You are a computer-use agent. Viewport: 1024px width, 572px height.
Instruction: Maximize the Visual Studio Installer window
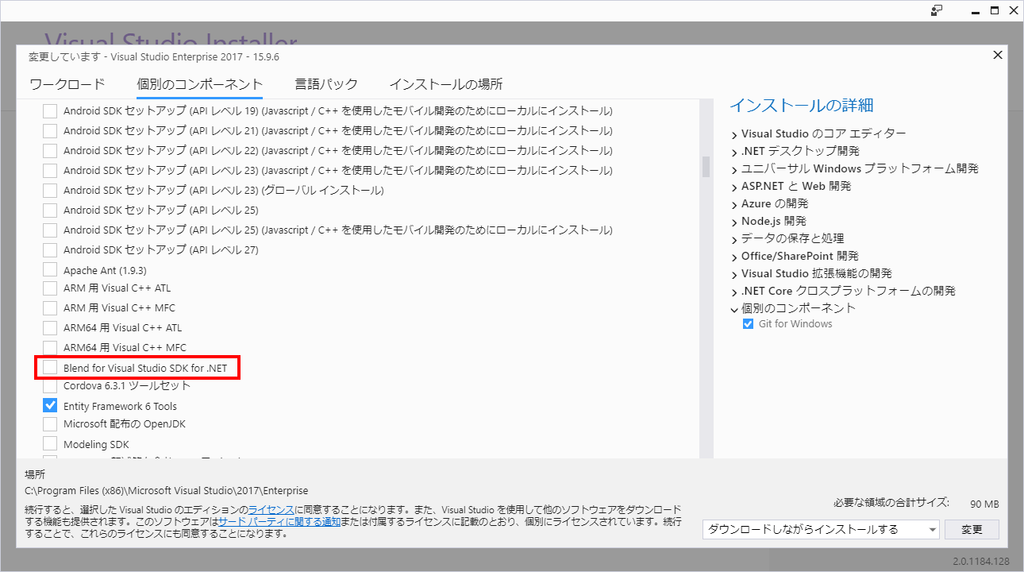click(995, 10)
